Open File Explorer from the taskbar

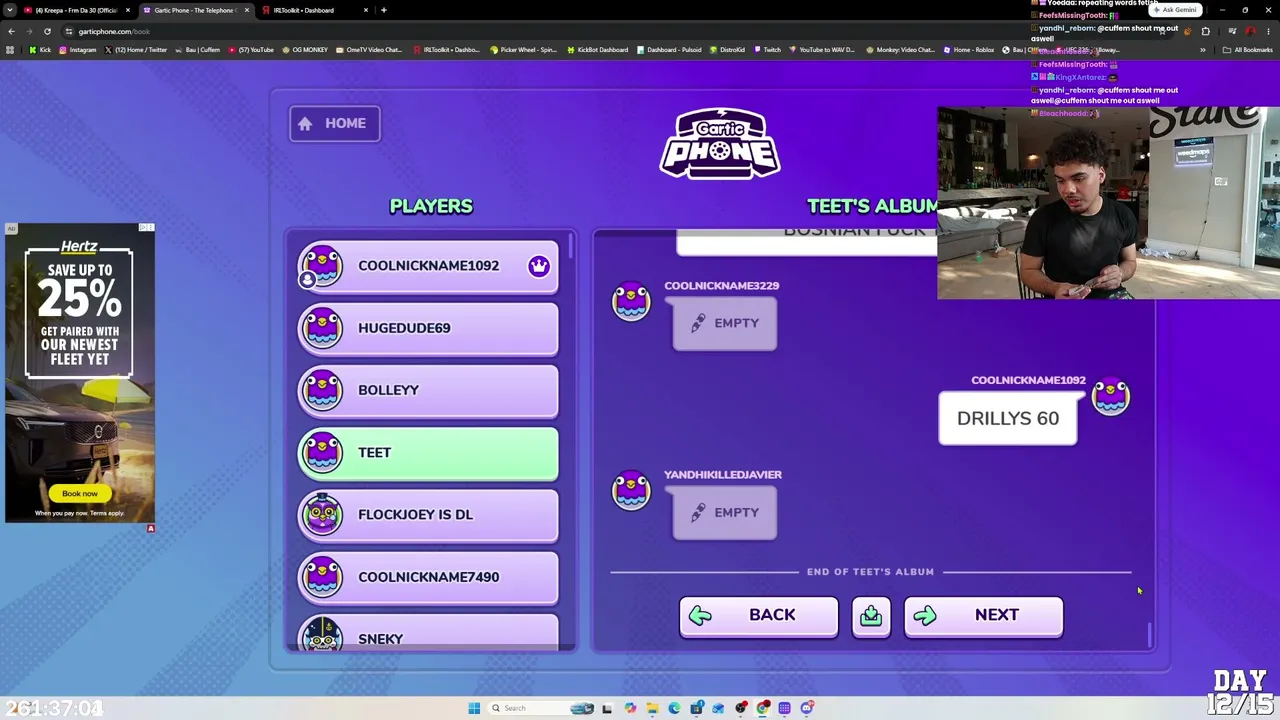pyautogui.click(x=652, y=708)
